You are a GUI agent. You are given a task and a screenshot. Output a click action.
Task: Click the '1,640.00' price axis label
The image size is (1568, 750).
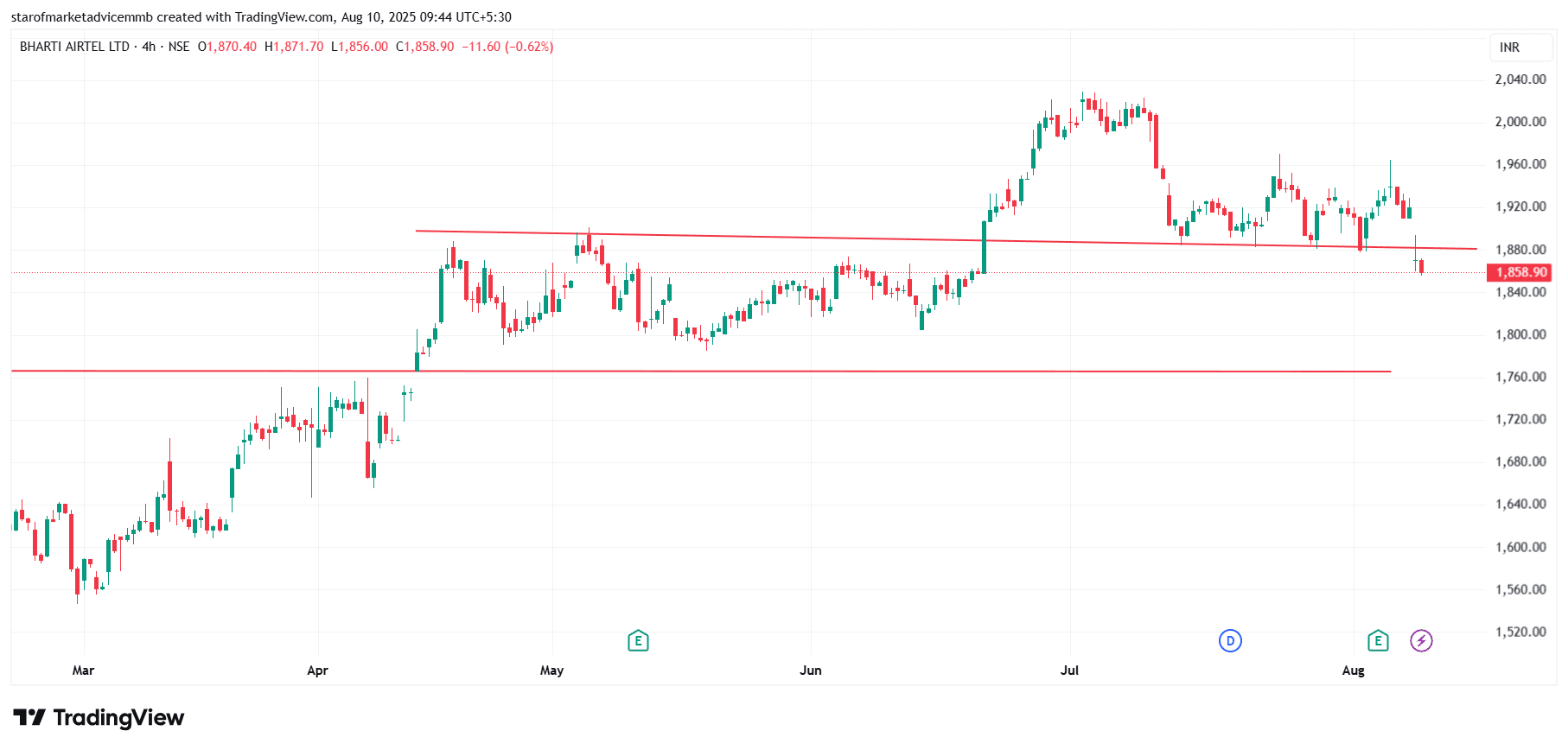pyautogui.click(x=1520, y=504)
